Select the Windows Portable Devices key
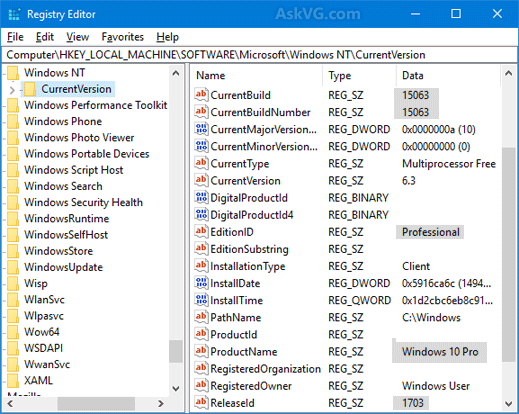 coord(87,154)
